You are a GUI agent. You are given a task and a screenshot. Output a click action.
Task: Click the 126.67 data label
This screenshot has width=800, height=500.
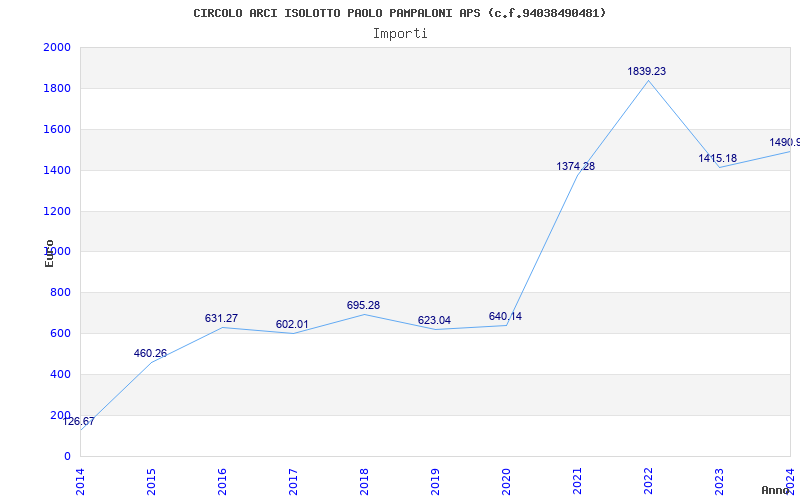79,421
